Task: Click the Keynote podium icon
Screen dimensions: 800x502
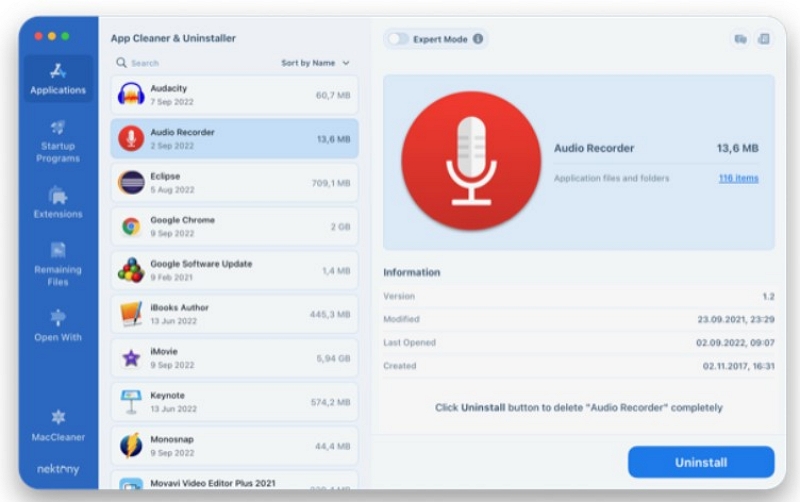Action: coord(131,402)
